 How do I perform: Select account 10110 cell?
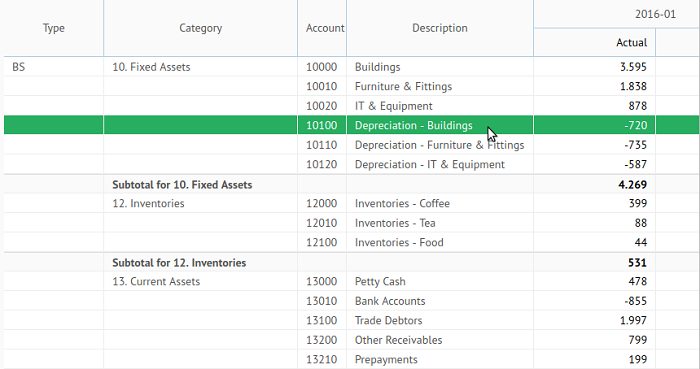point(322,145)
